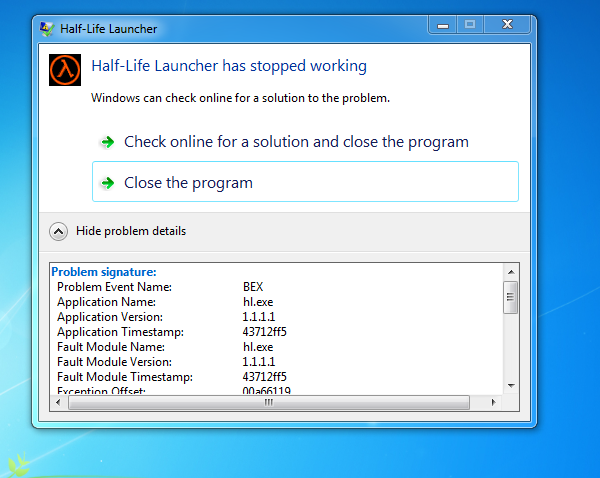Click the Fault Module Timestamp label

pyautogui.click(x=125, y=377)
